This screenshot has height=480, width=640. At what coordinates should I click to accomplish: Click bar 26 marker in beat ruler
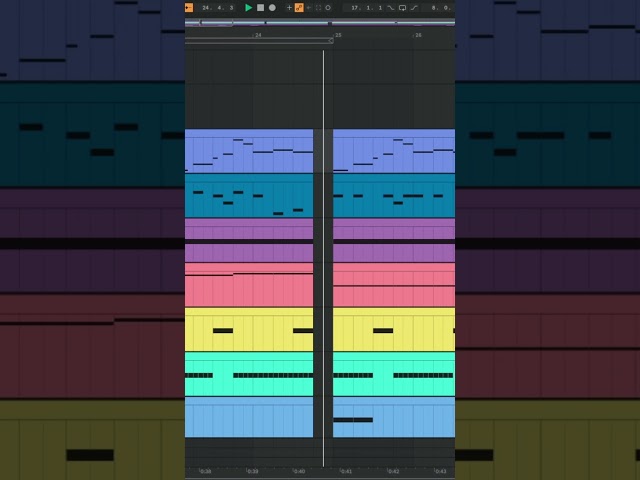tap(417, 35)
